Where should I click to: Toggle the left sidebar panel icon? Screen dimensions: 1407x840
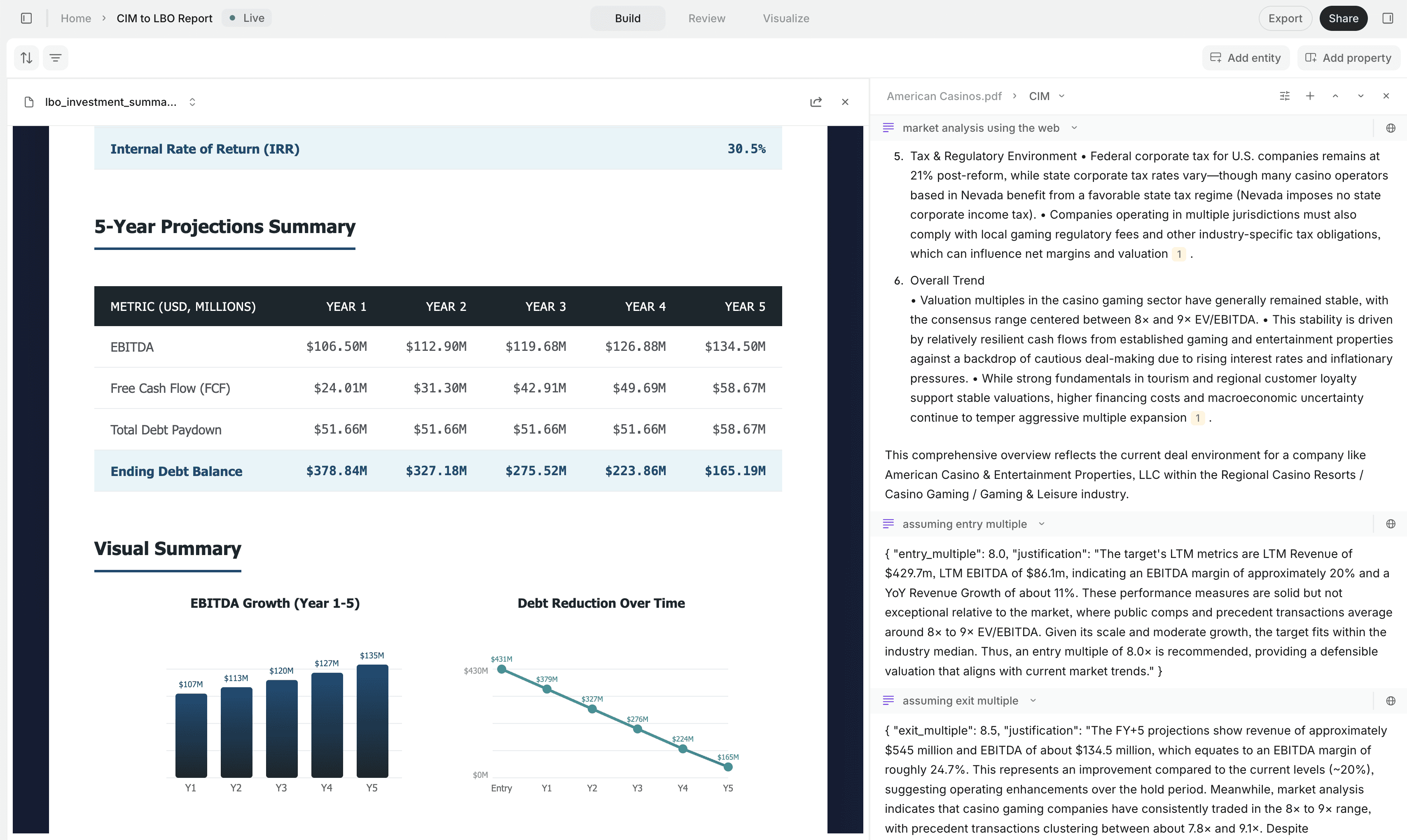pyautogui.click(x=26, y=18)
